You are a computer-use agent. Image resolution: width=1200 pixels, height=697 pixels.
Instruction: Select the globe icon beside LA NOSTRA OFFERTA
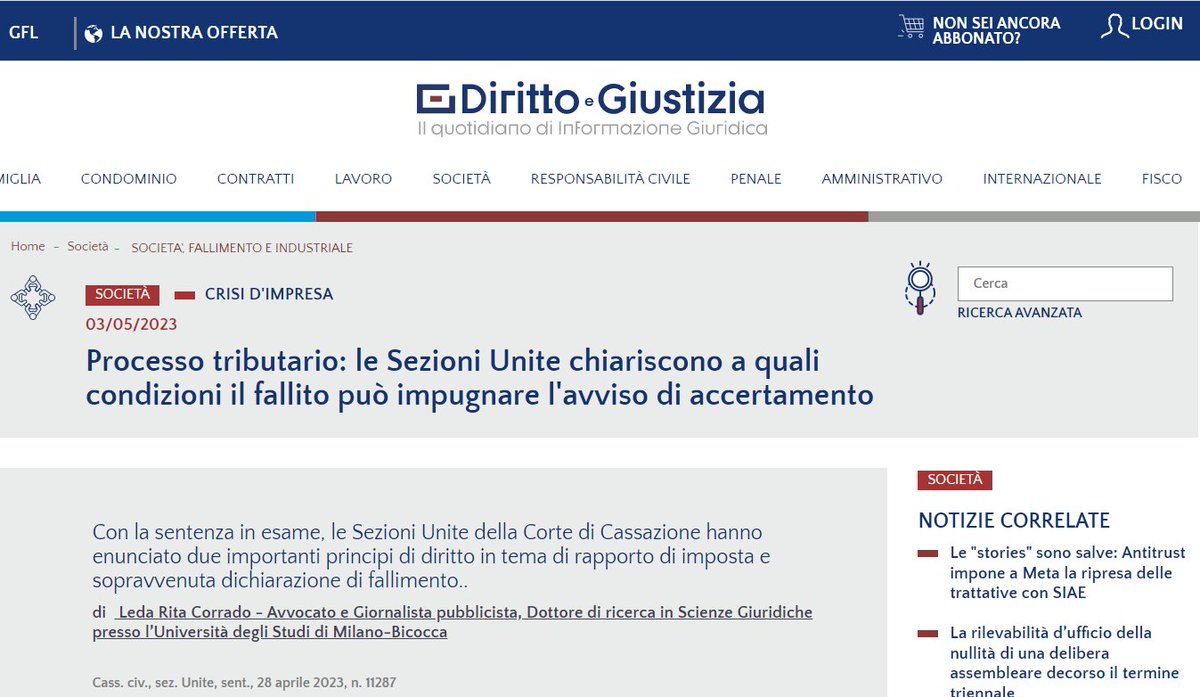(95, 31)
